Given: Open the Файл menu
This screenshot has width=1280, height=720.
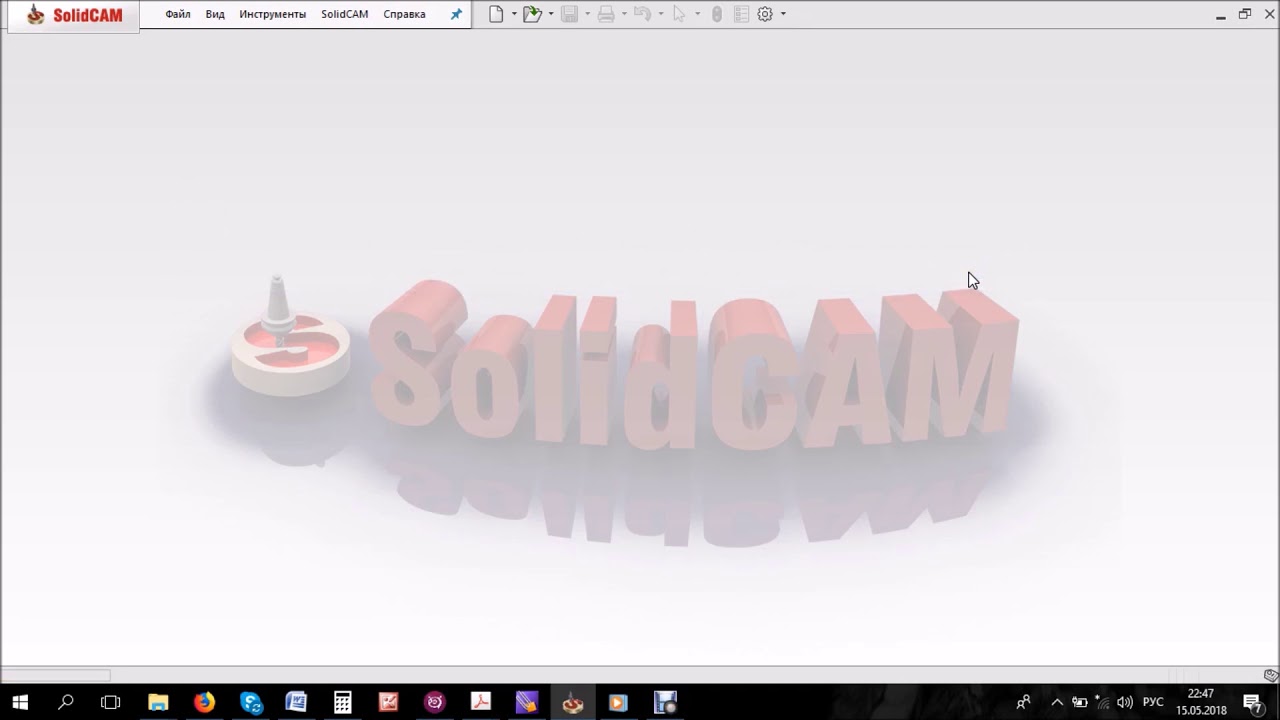Looking at the screenshot, I should (x=178, y=14).
